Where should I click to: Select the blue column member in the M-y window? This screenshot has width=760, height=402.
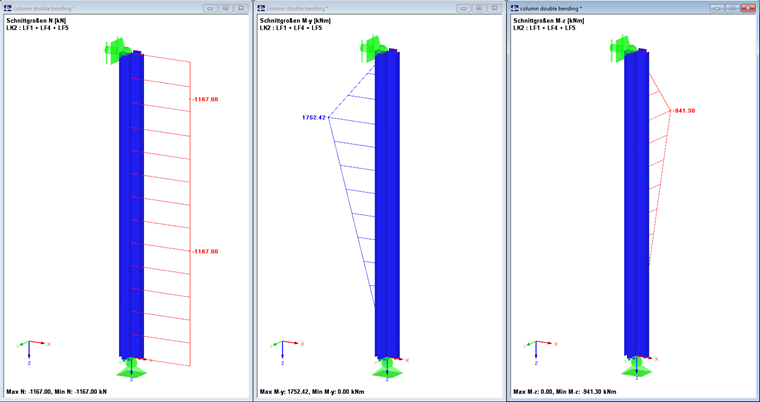click(x=387, y=204)
